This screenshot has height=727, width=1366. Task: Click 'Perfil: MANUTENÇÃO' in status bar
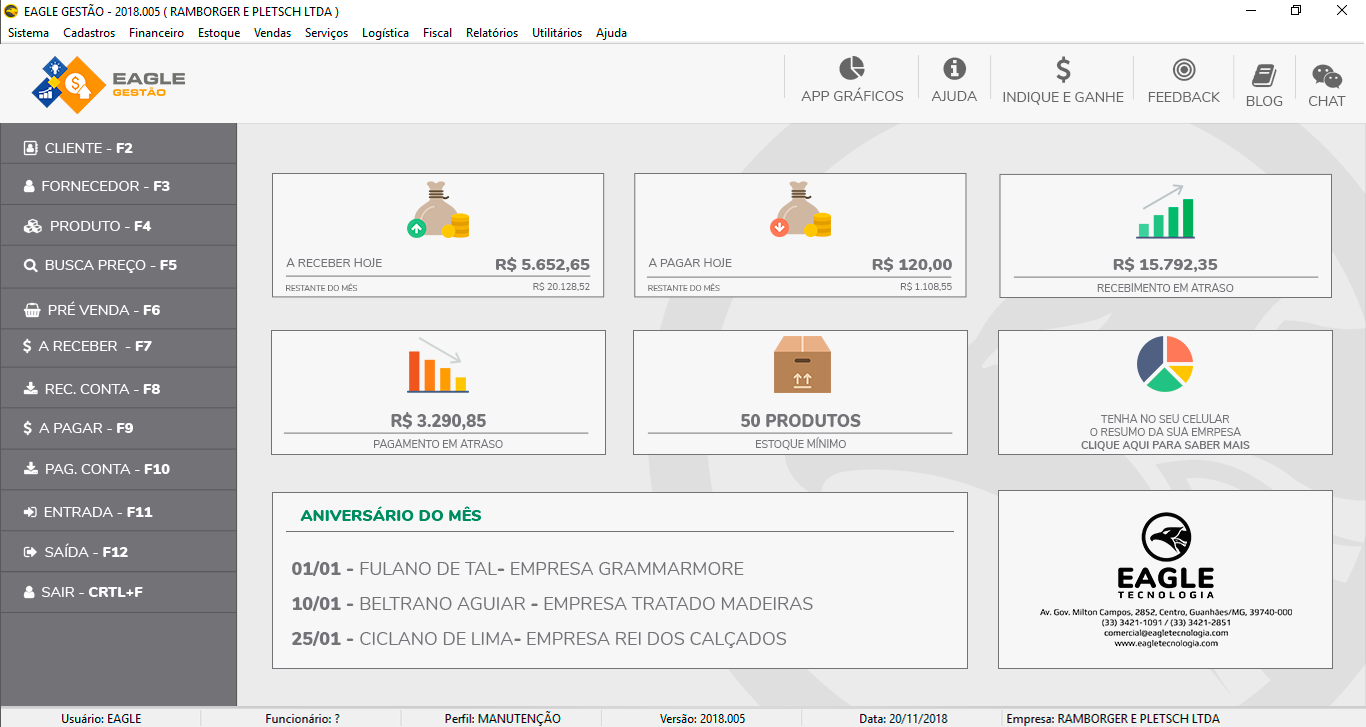tap(503, 718)
